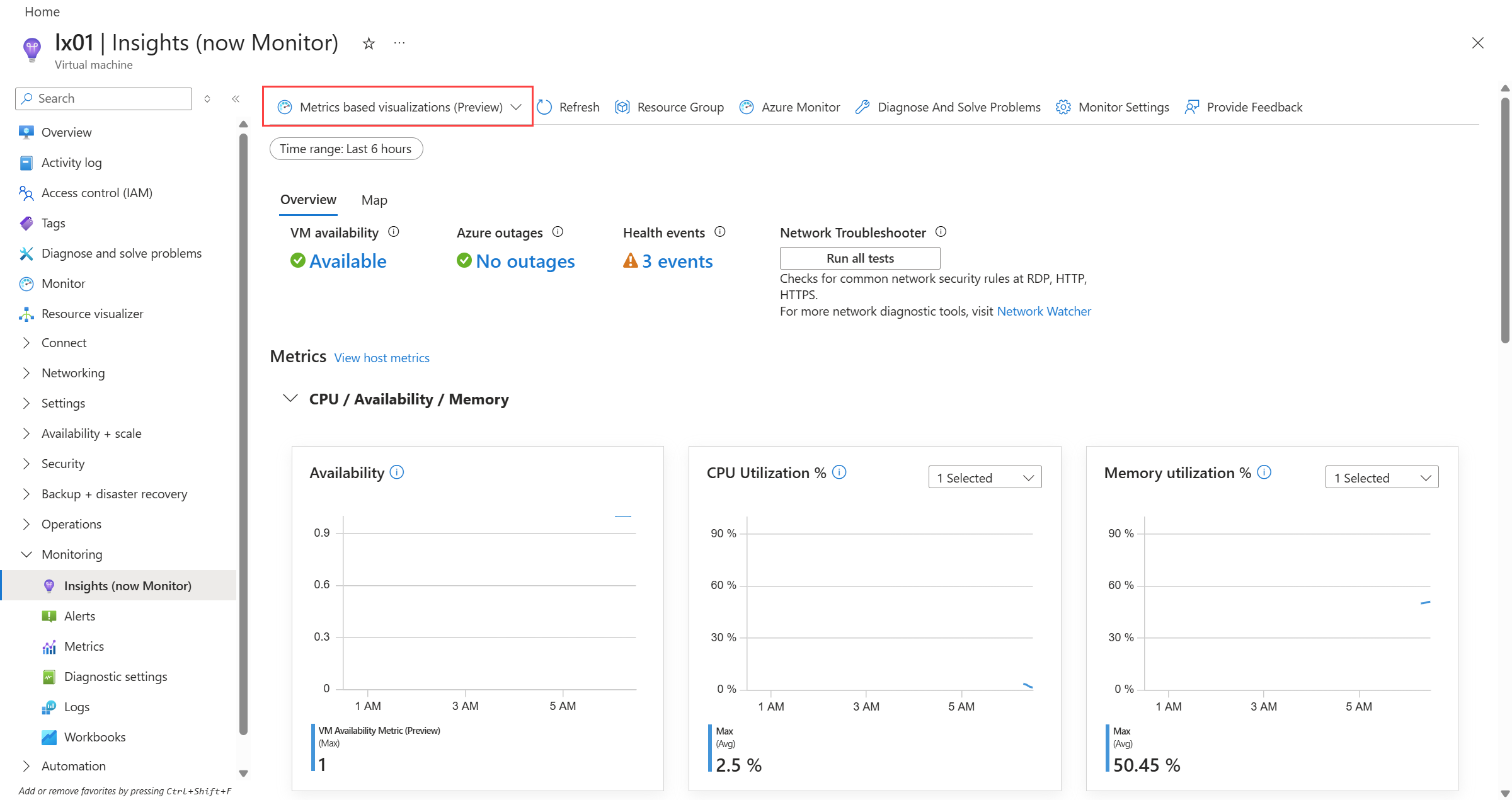Viewport: 1512px width, 800px height.
Task: Click the Availability chart info icon
Action: pos(397,472)
